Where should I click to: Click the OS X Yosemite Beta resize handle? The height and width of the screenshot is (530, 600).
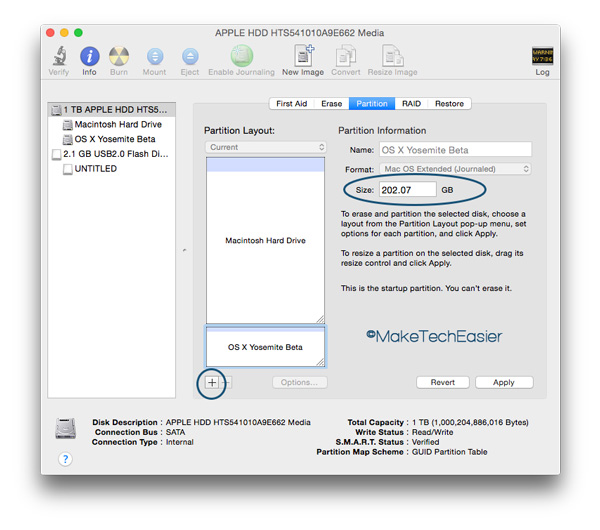tap(321, 362)
